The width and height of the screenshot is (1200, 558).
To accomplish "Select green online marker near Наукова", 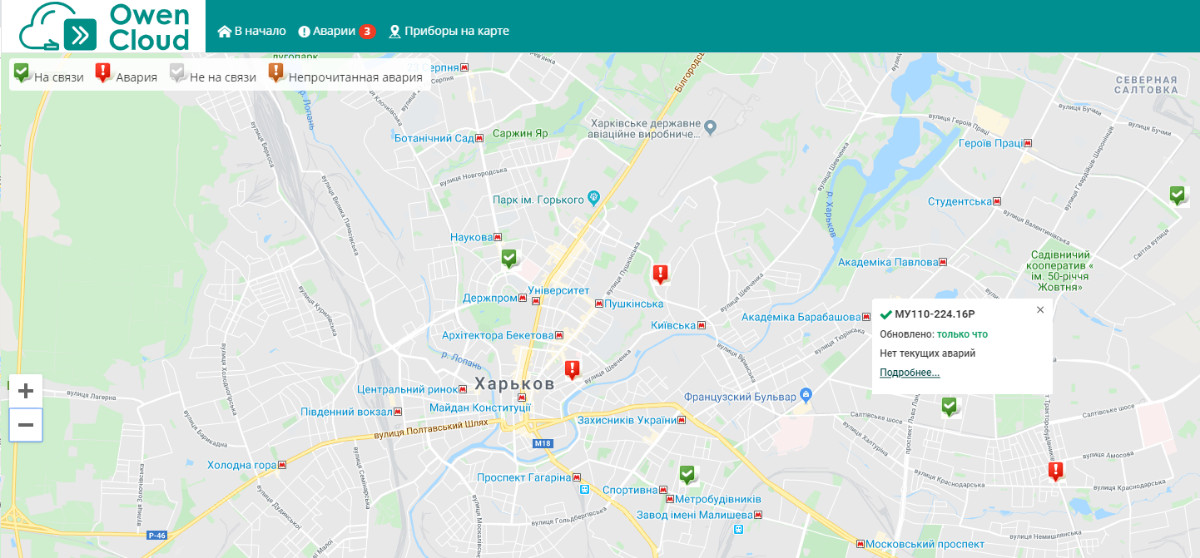I will tap(509, 259).
